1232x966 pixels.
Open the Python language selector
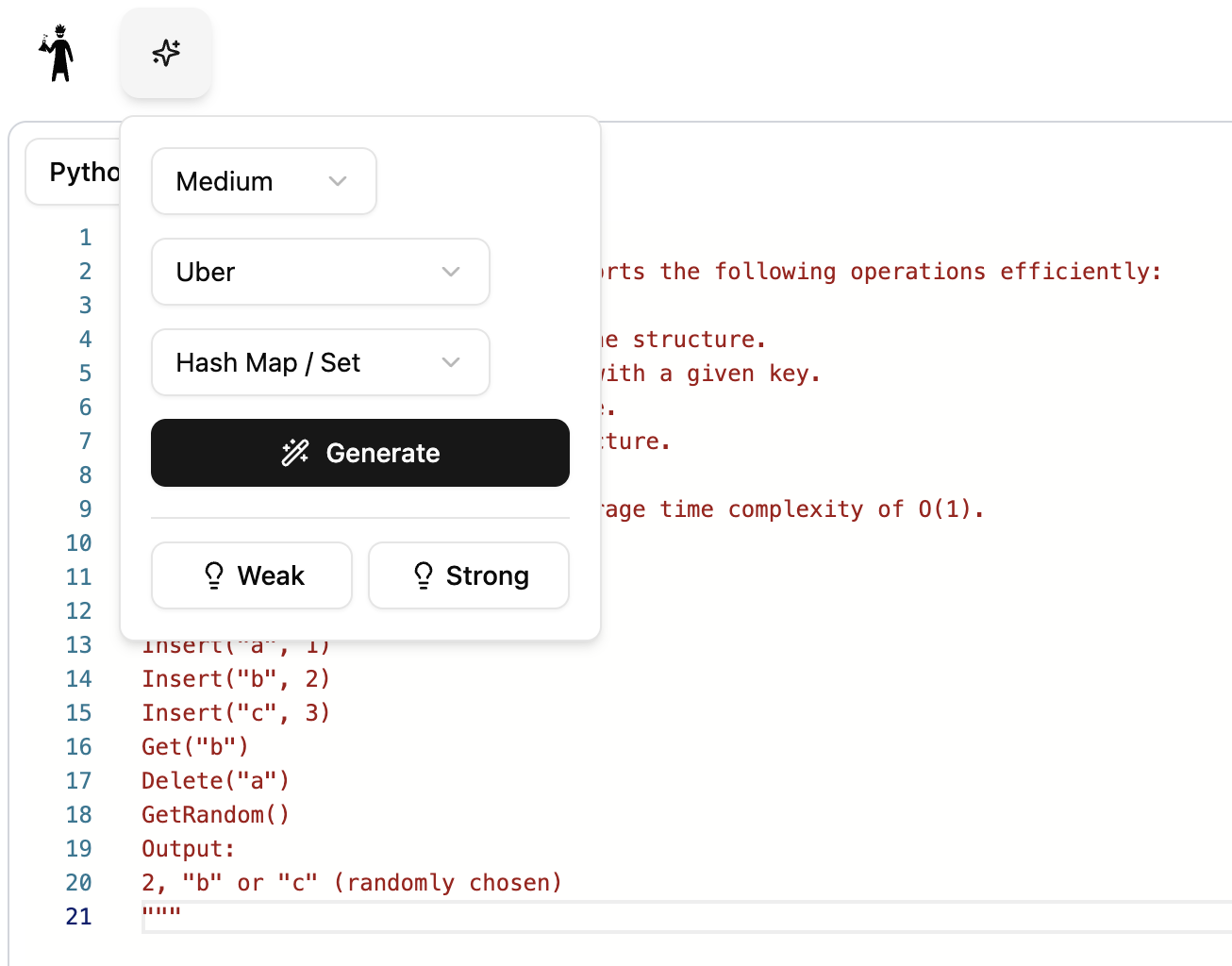point(75,172)
